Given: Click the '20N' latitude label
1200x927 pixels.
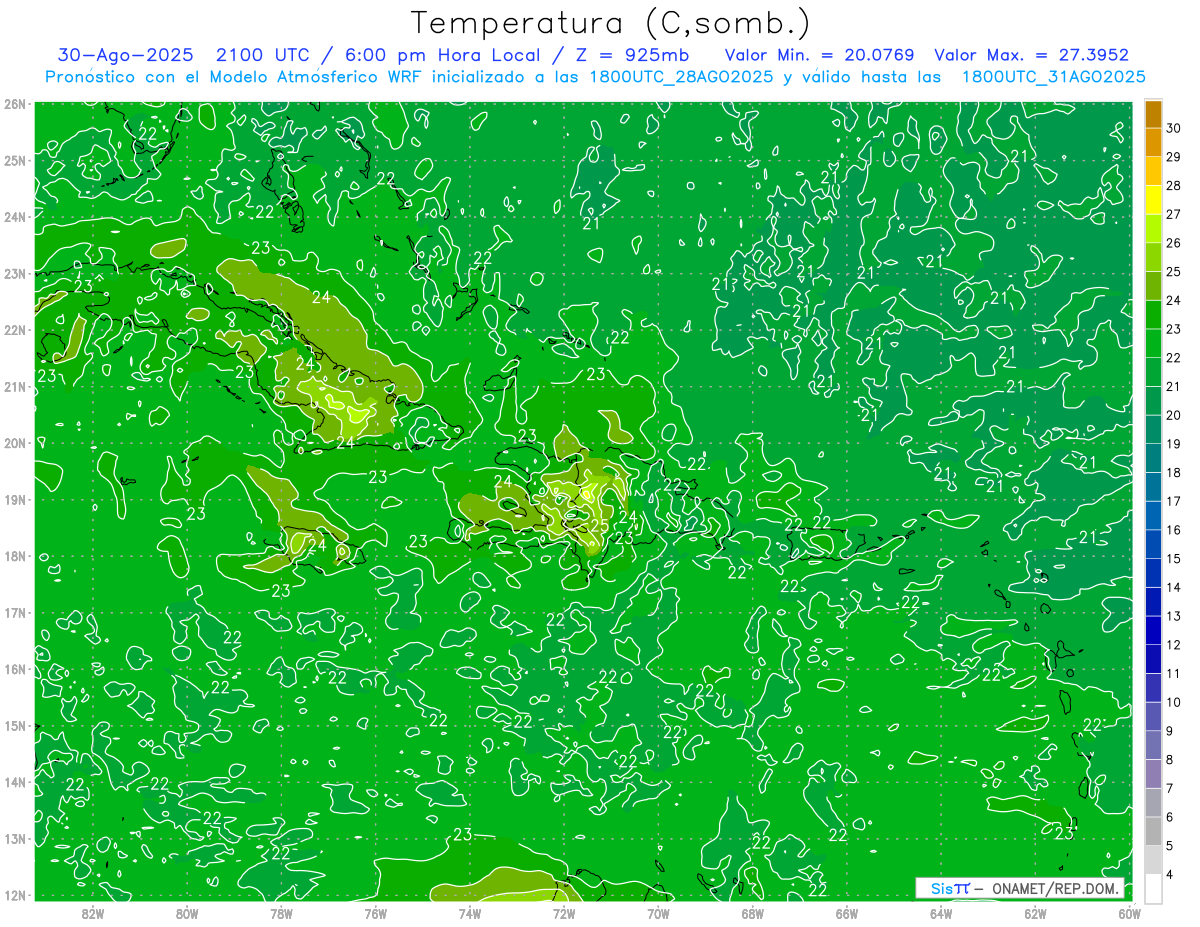Looking at the screenshot, I should click(x=15, y=443).
